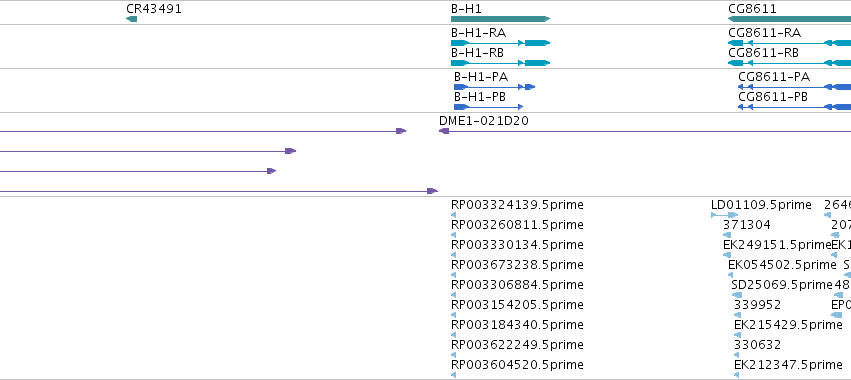Open the B-H1-RB transcript feature
851x380 pixels.
(500, 63)
